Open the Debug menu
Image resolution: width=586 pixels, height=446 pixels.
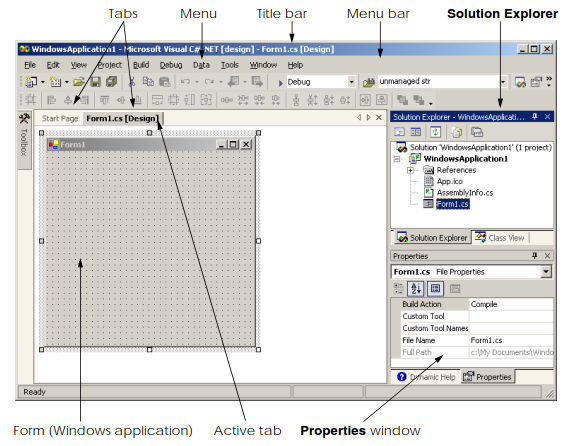click(x=171, y=65)
